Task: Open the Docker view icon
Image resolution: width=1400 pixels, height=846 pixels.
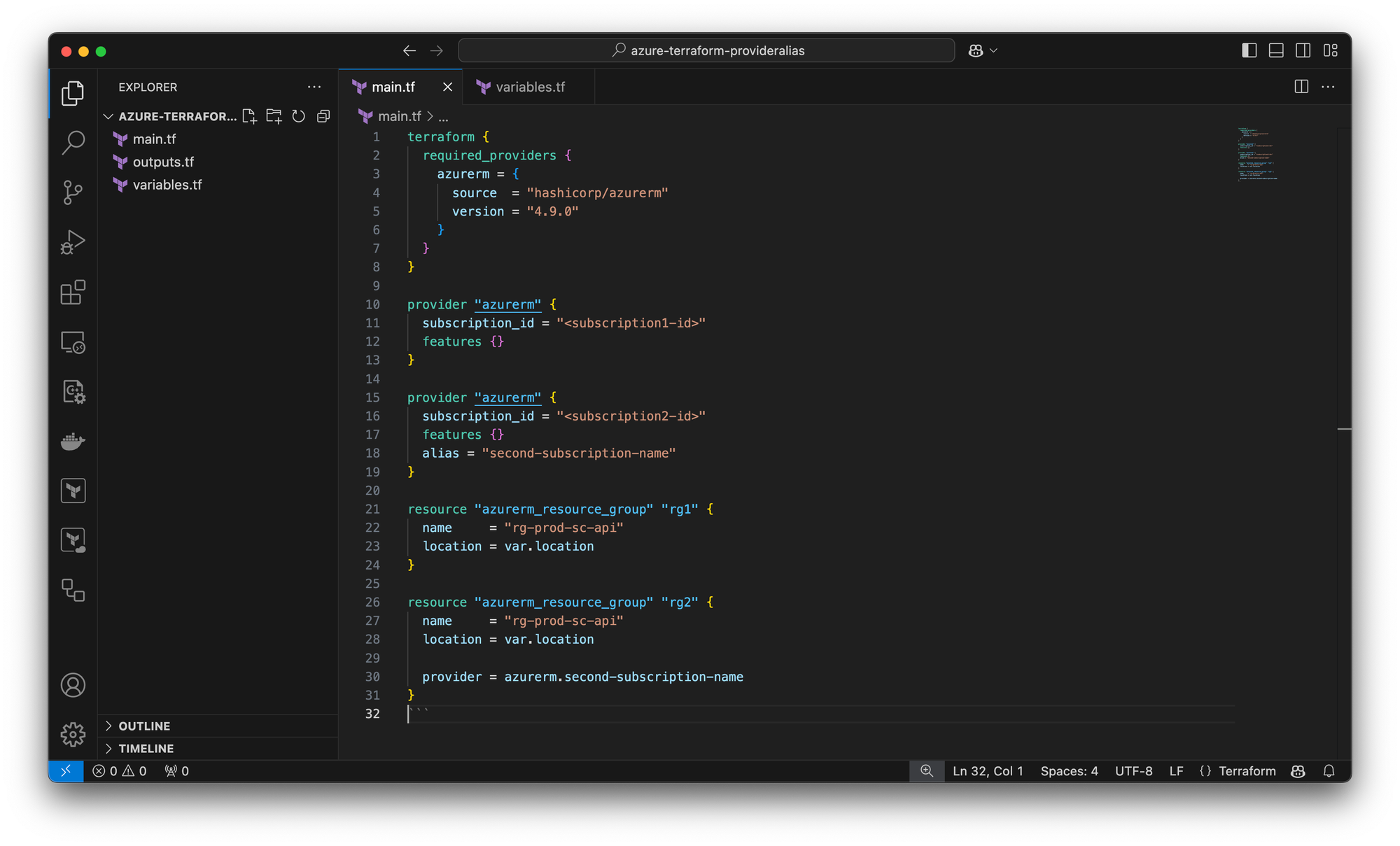Action: (73, 442)
